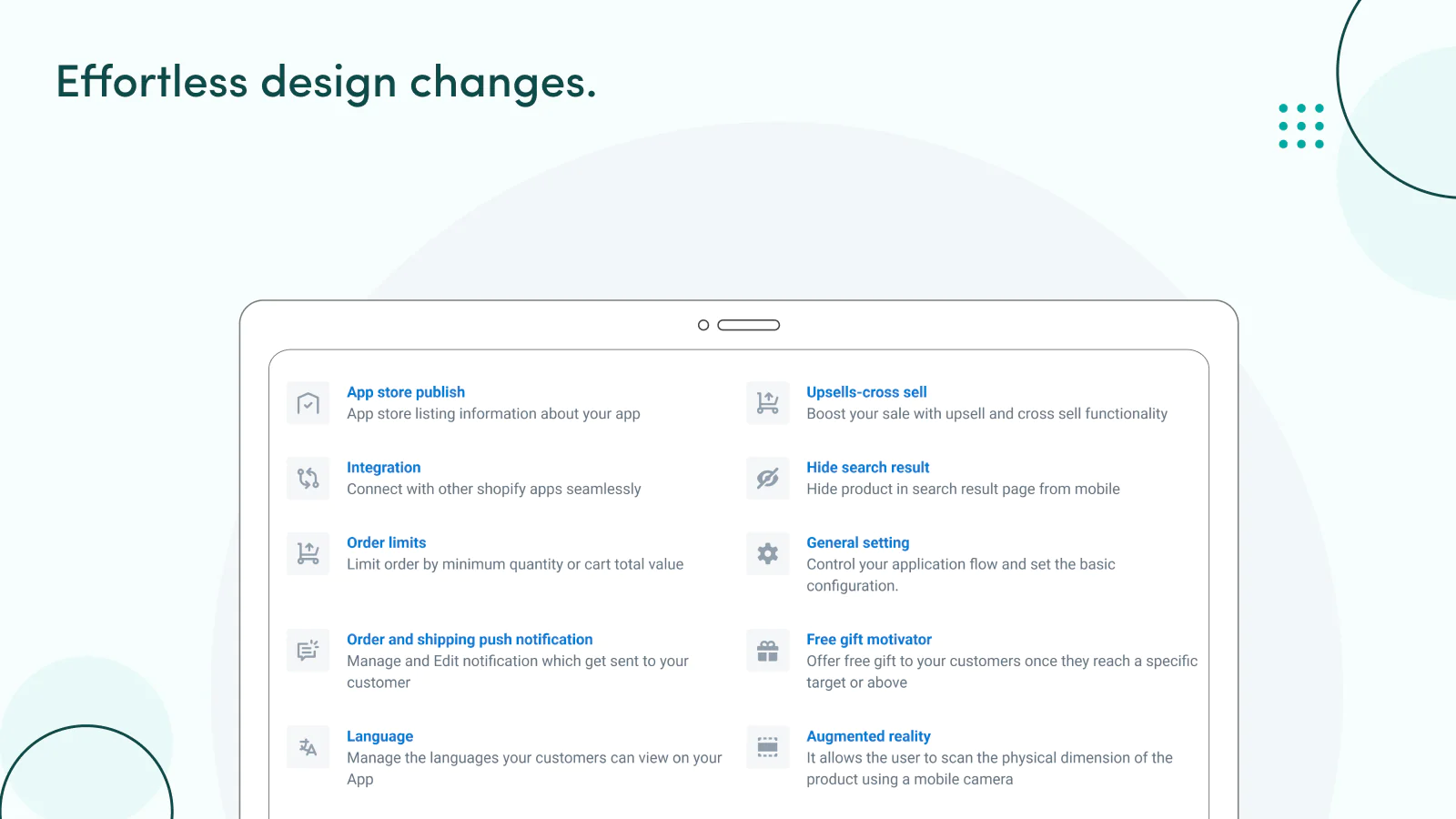Open the Free gift motivator link

tap(868, 640)
